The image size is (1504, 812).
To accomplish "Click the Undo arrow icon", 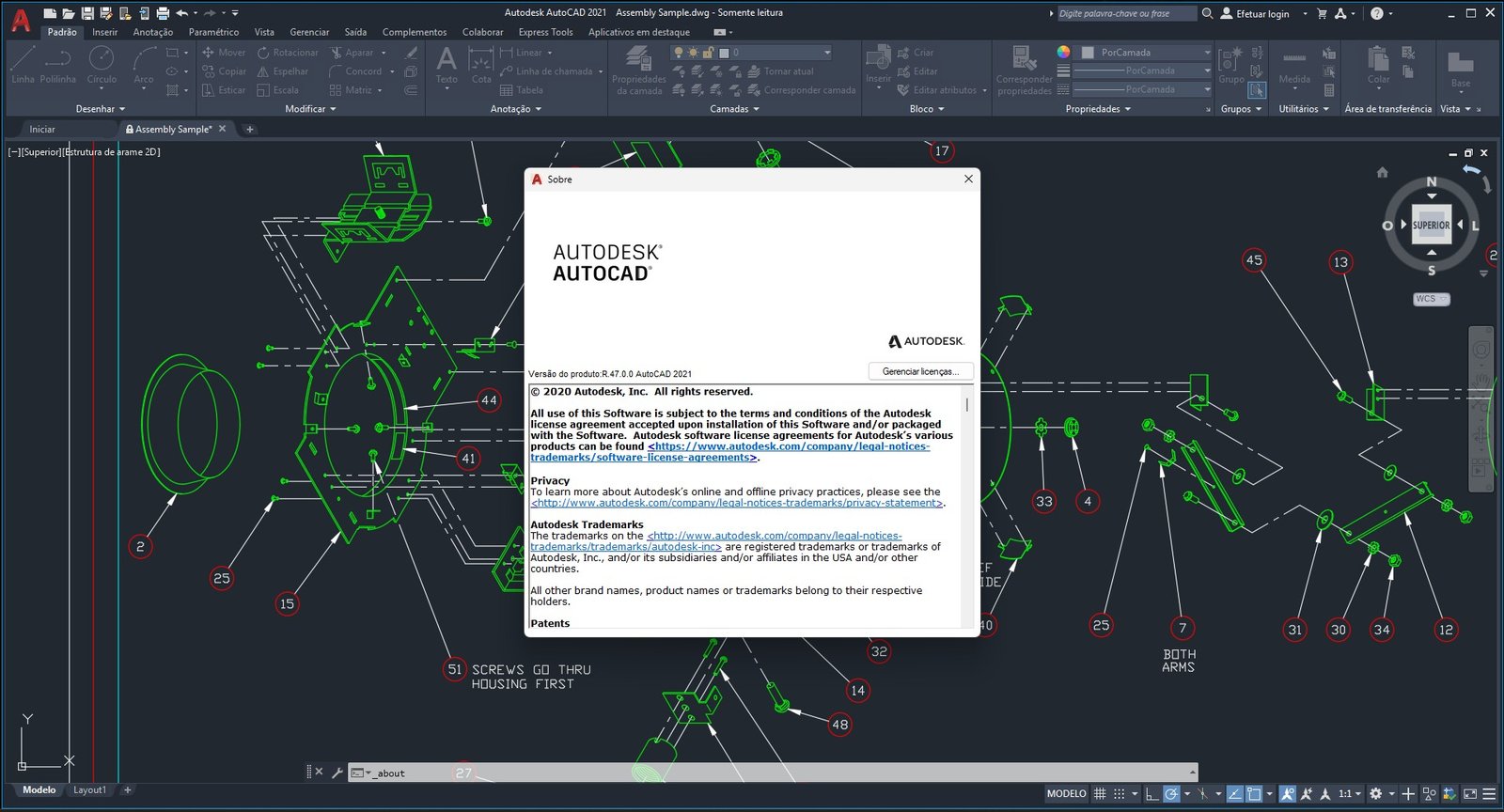I will [x=182, y=13].
